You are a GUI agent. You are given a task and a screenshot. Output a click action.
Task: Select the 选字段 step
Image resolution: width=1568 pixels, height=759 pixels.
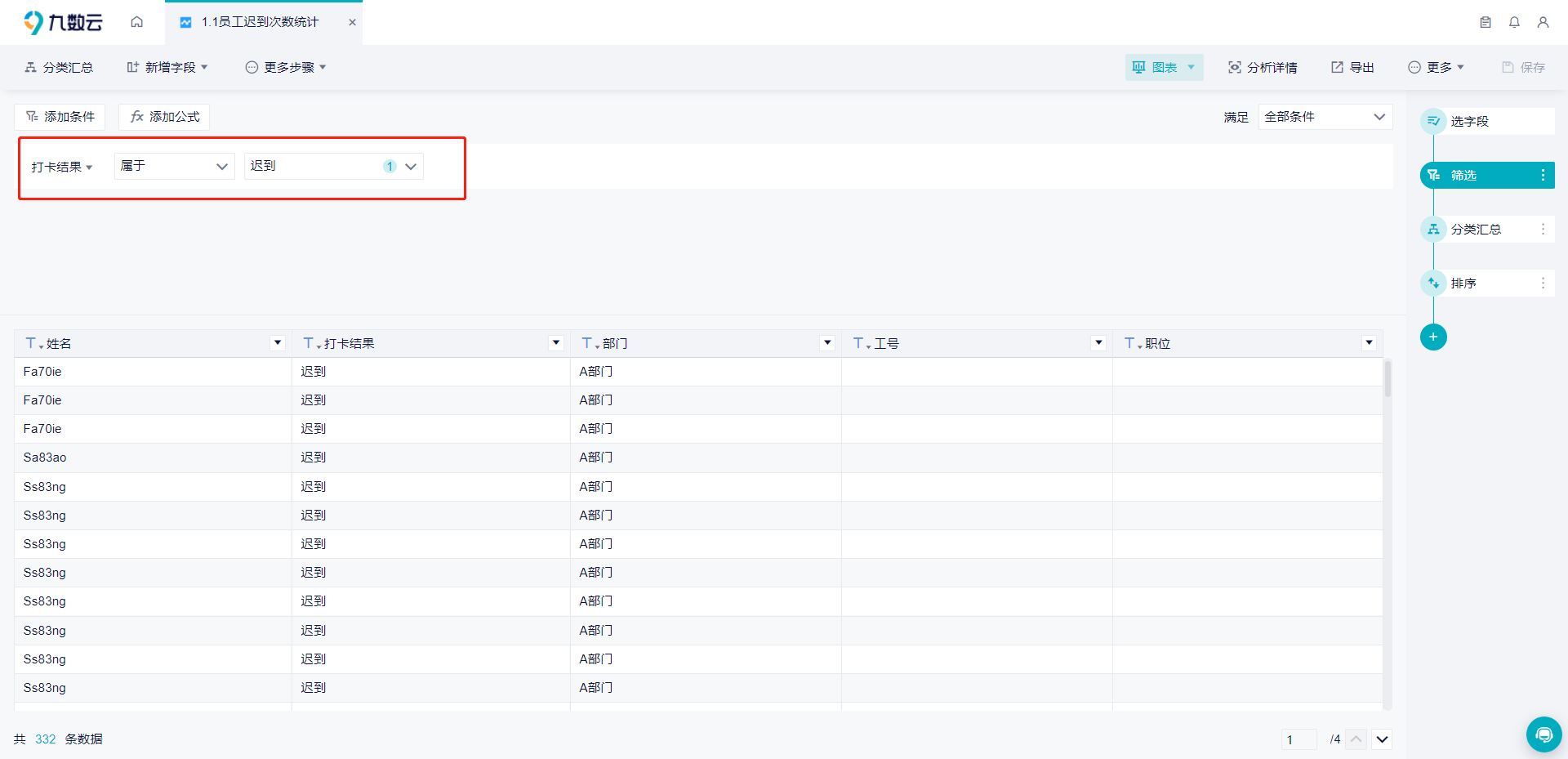[1486, 121]
